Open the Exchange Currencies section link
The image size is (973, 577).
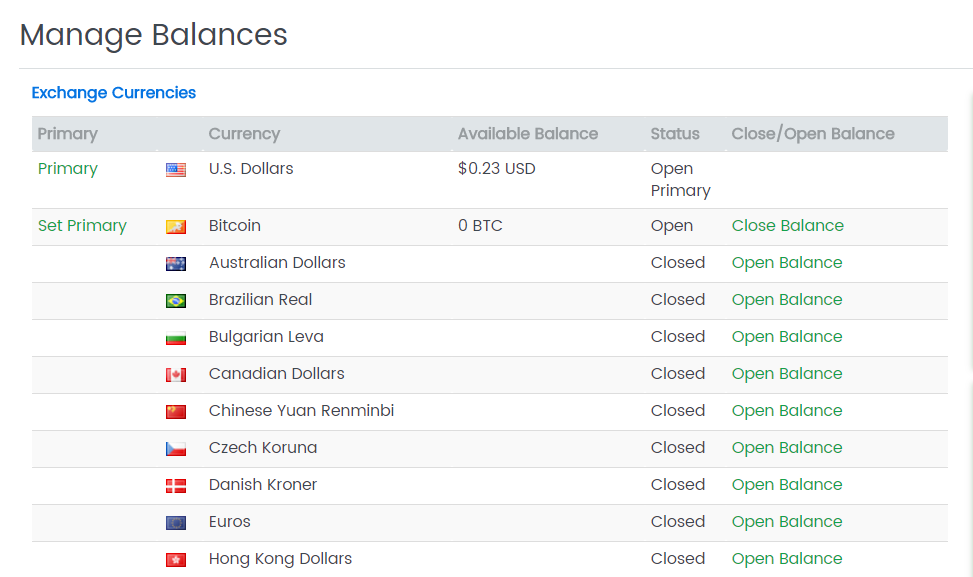click(113, 93)
